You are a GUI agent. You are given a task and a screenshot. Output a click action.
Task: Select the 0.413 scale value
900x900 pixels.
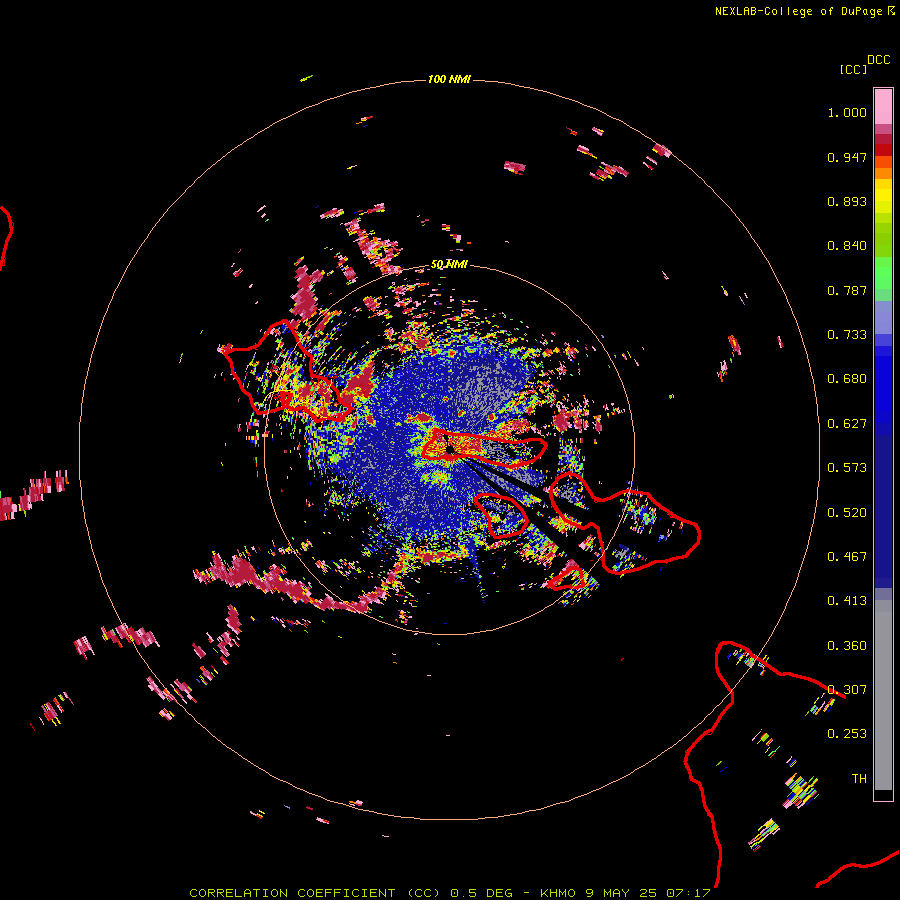click(x=847, y=601)
